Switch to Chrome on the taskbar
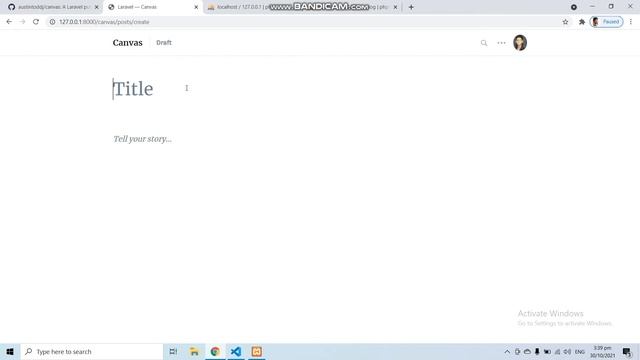640x360 pixels. coord(215,351)
